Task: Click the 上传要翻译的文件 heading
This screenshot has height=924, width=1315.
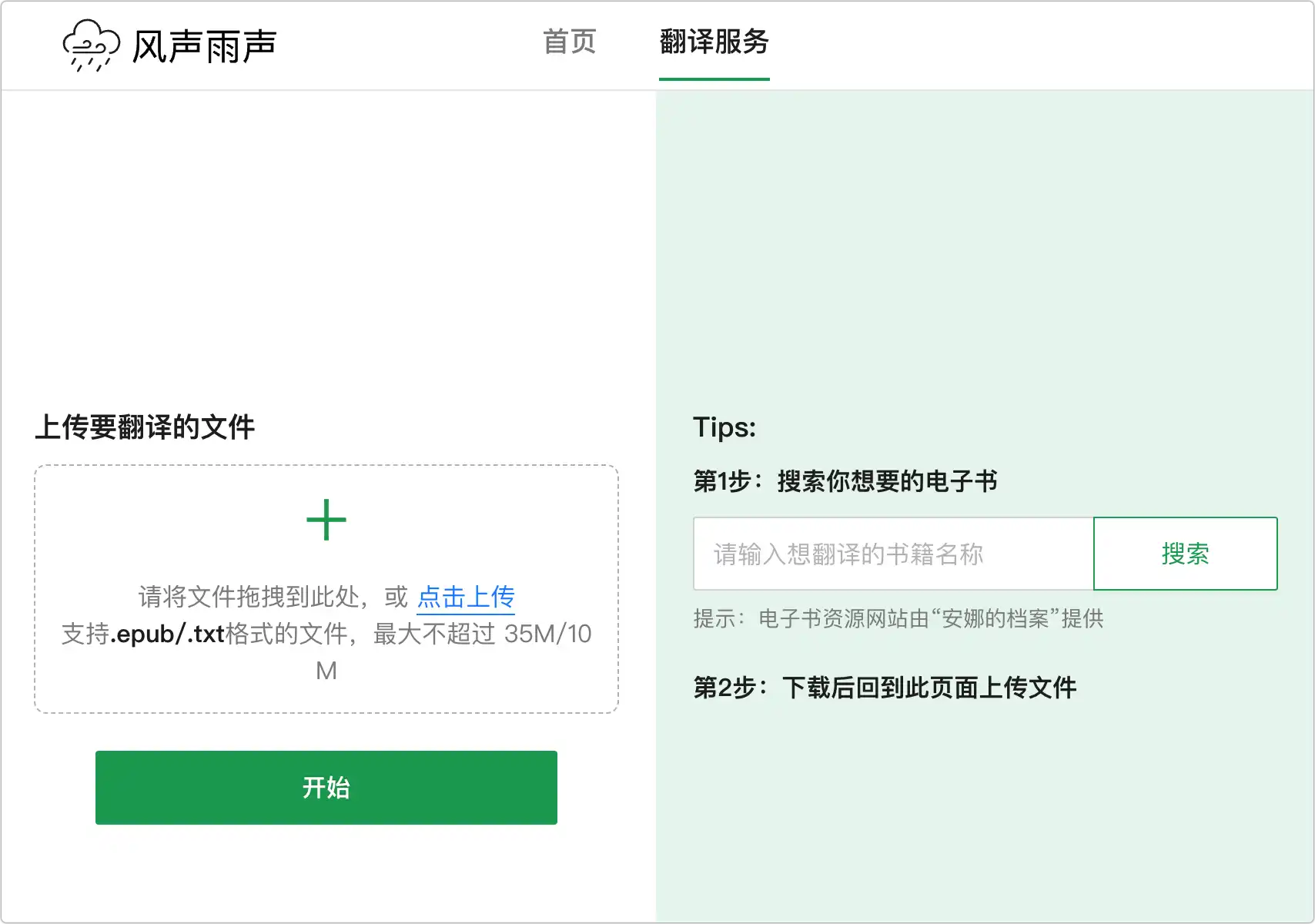Action: pyautogui.click(x=145, y=427)
